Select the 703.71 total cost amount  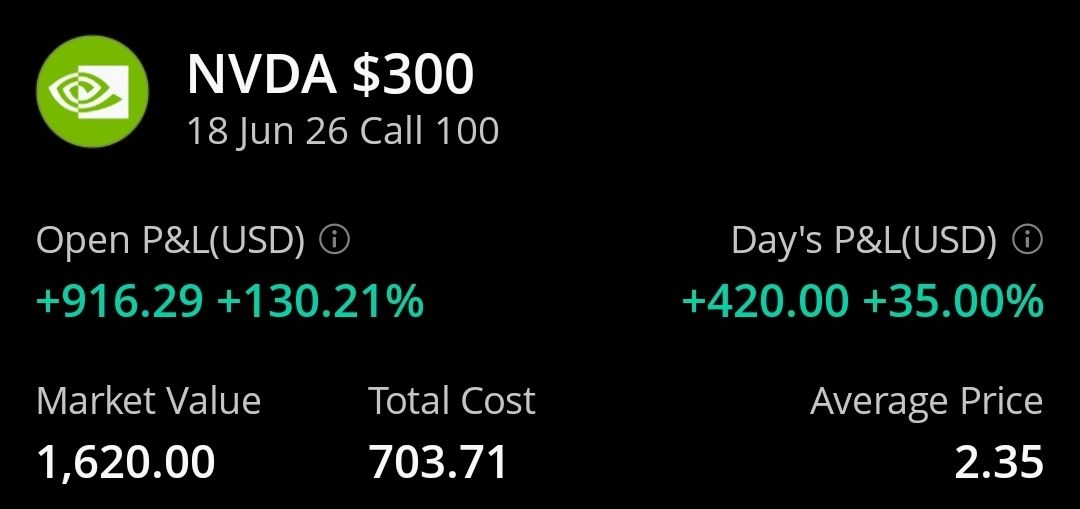click(x=439, y=462)
